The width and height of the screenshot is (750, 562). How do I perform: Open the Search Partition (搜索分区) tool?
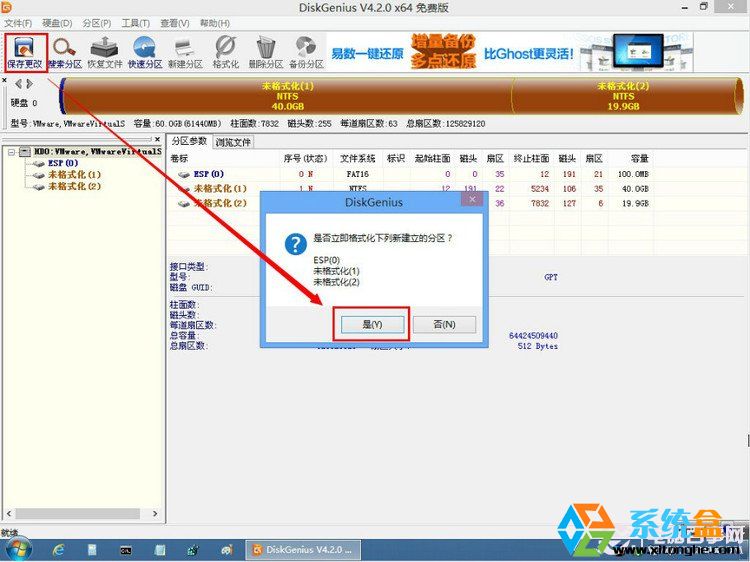point(65,52)
